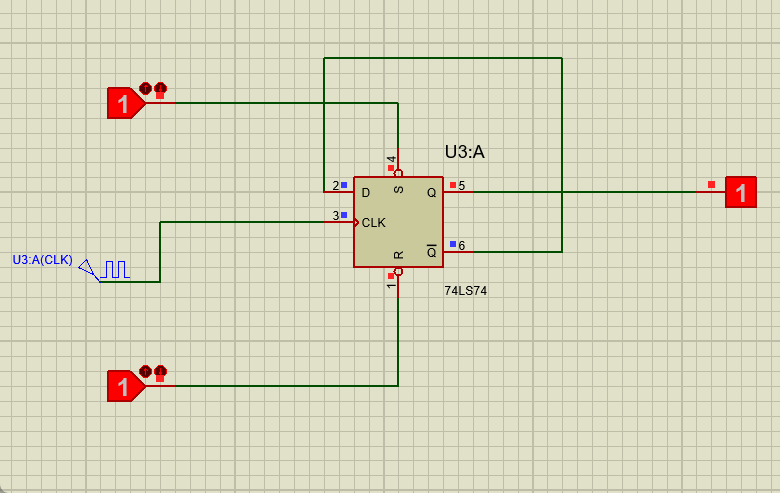Toggle the bottom logic state input
Screen dimensions: 780x493
(x=123, y=385)
